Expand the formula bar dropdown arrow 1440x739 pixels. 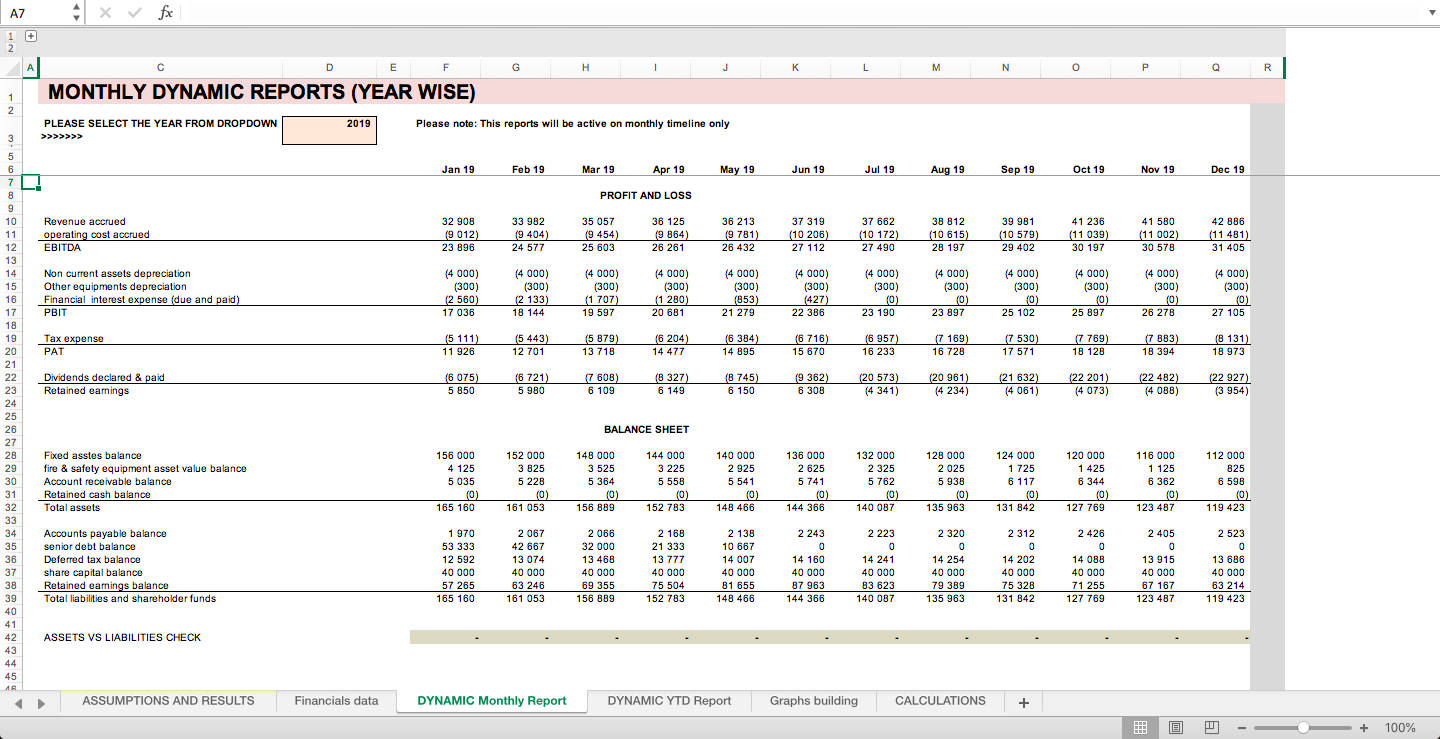tap(1430, 12)
